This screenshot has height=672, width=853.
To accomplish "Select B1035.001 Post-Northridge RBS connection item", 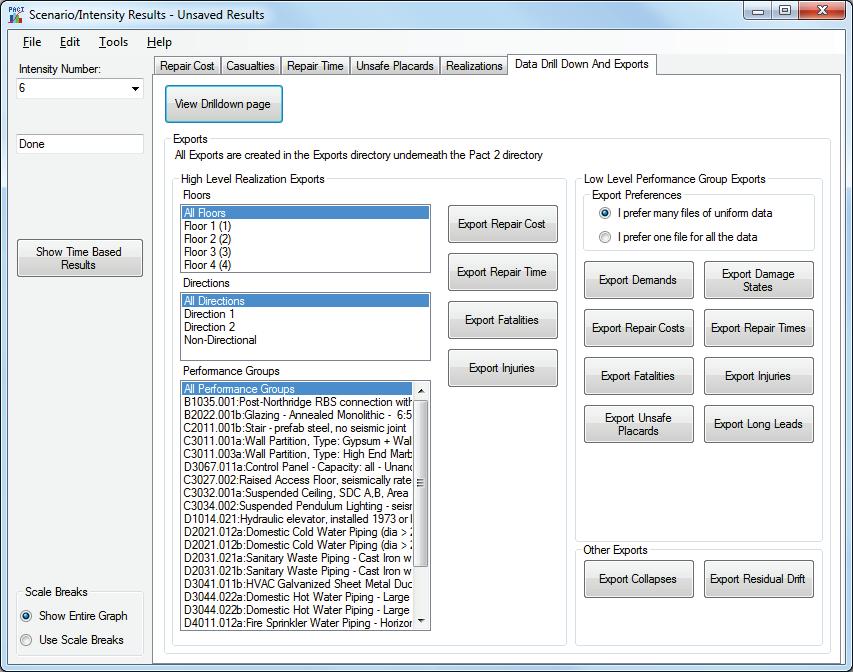I will (x=297, y=402).
